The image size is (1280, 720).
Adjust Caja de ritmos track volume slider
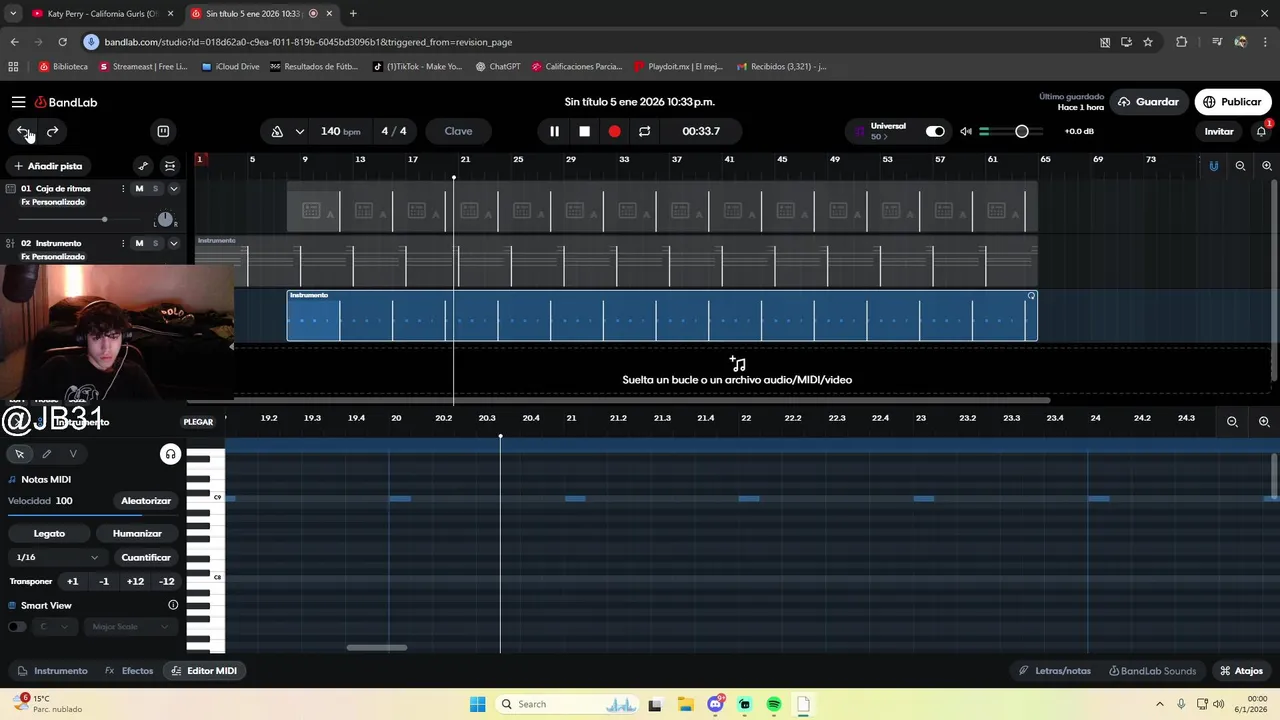click(x=104, y=219)
